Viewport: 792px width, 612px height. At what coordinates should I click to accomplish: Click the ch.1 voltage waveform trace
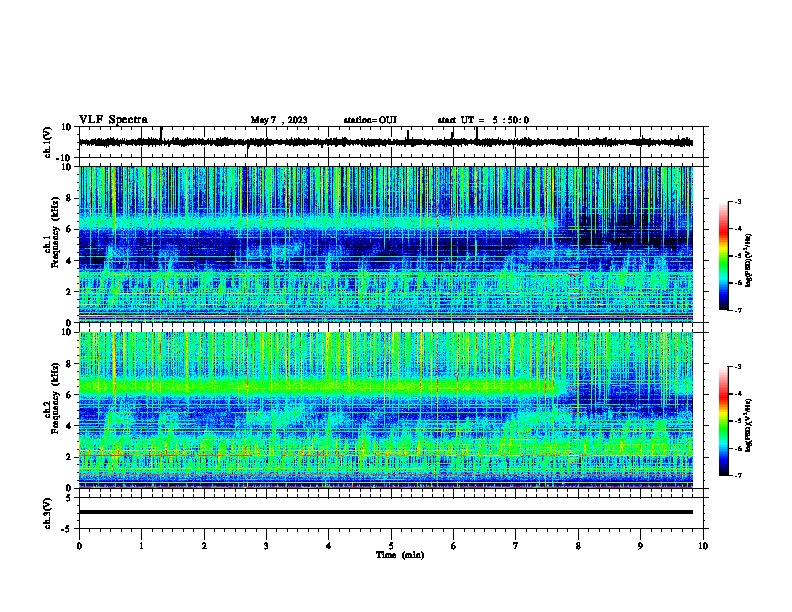coord(385,142)
